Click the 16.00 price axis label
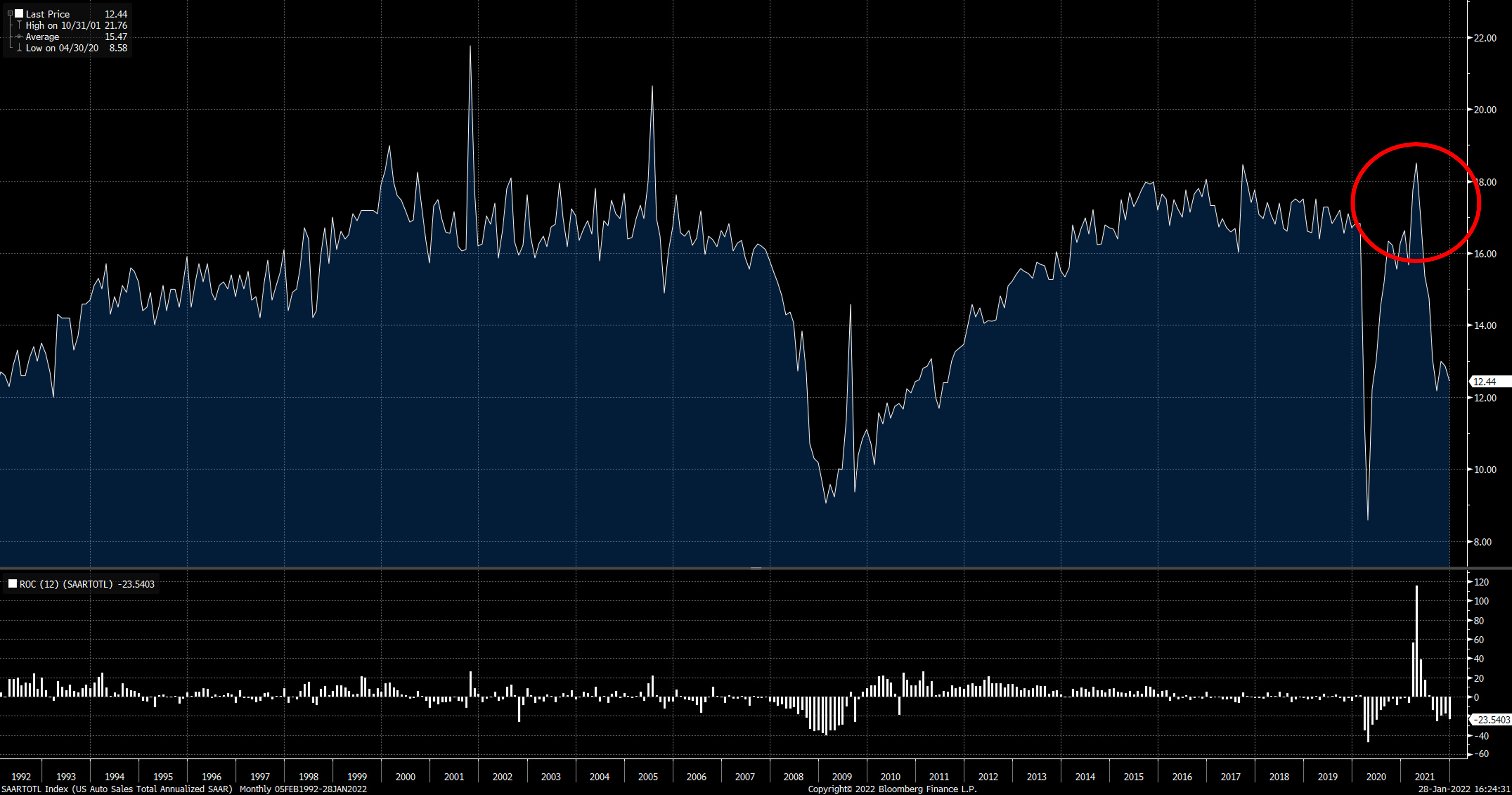 tap(1485, 254)
